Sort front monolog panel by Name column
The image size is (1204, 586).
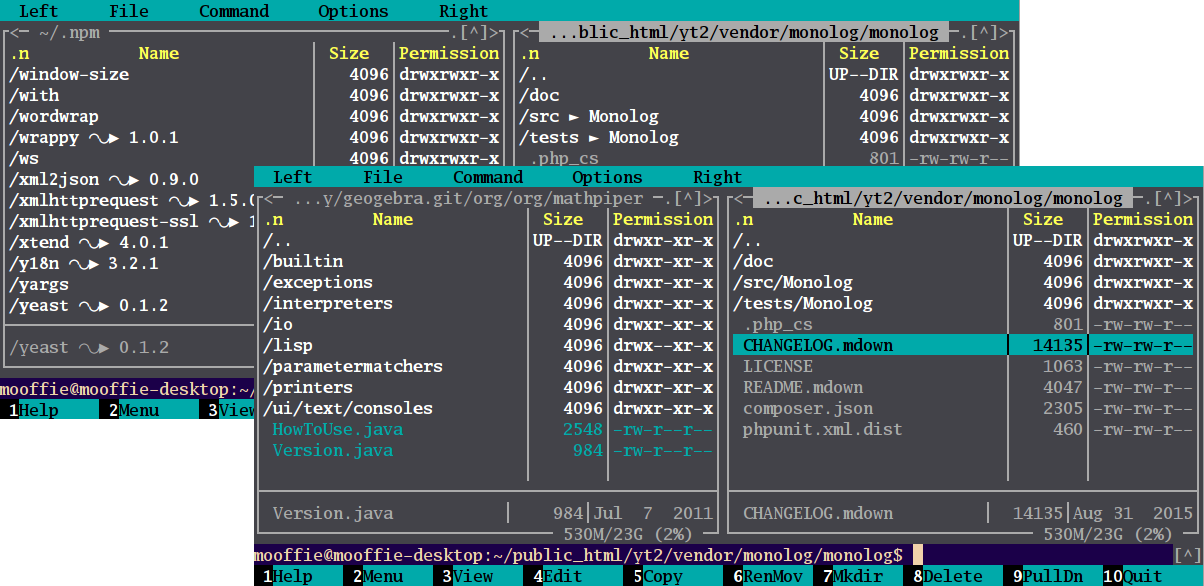pyautogui.click(x=873, y=220)
